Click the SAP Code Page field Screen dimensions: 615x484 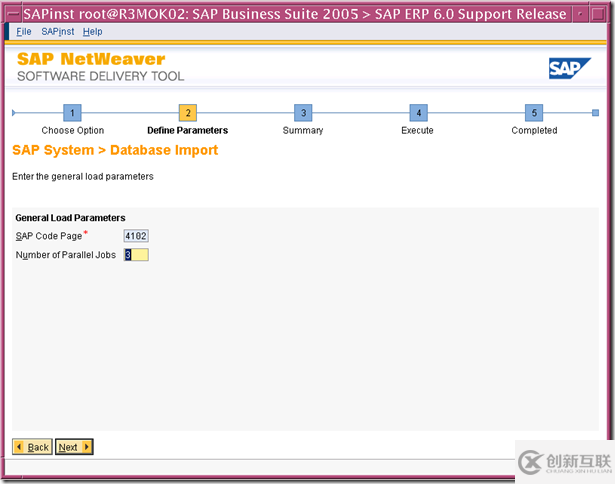[136, 236]
